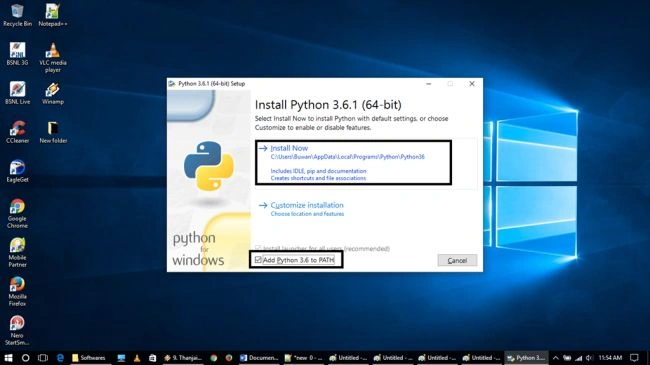Open the Action Center notifications icon
Viewport: 650px width, 365px height.
tap(634, 358)
